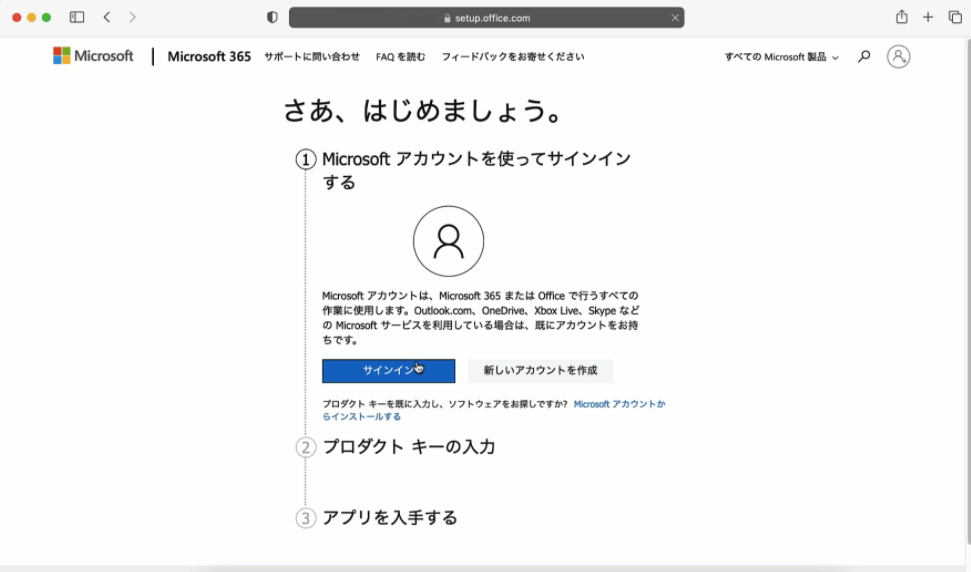Click the さあ、はじめましょう。 heading
Image resolution: width=971 pixels, height=572 pixels.
coord(424,111)
